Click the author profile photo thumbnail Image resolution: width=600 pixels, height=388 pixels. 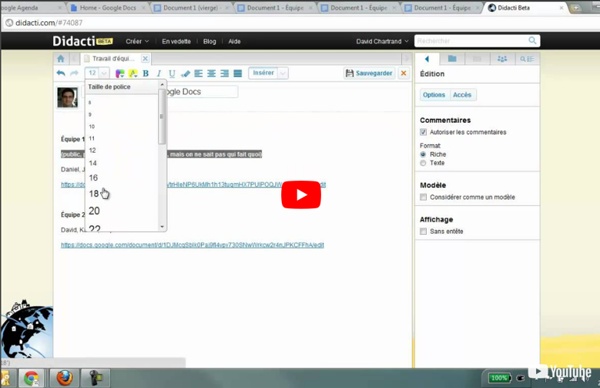(68, 97)
